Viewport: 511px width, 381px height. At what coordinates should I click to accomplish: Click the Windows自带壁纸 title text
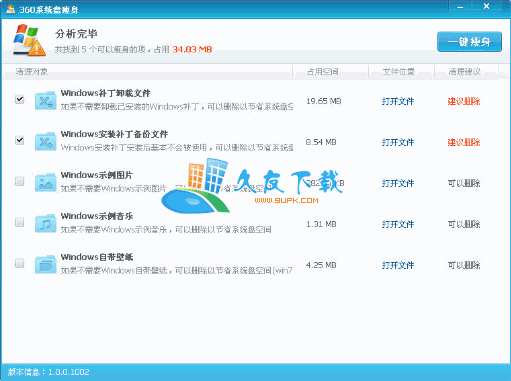(97, 257)
